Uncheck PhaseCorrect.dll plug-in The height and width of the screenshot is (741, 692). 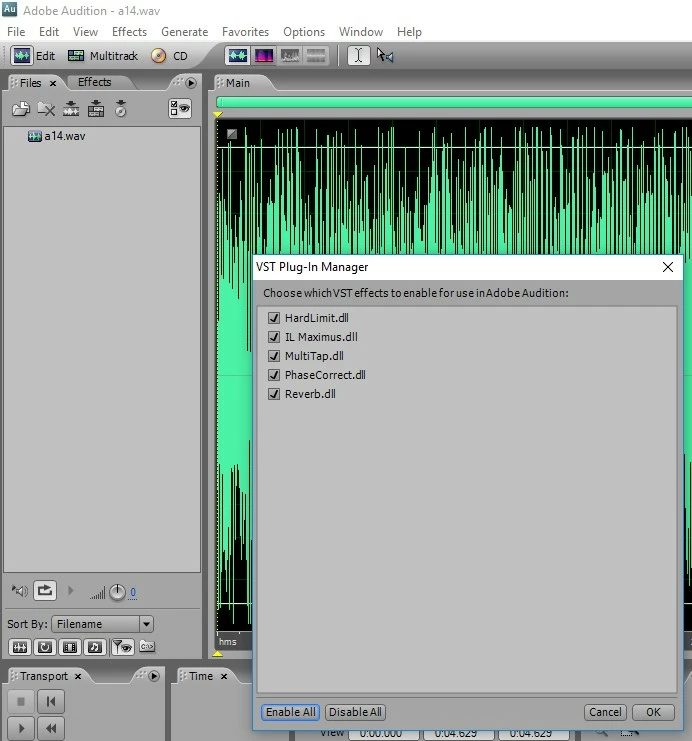coord(274,375)
